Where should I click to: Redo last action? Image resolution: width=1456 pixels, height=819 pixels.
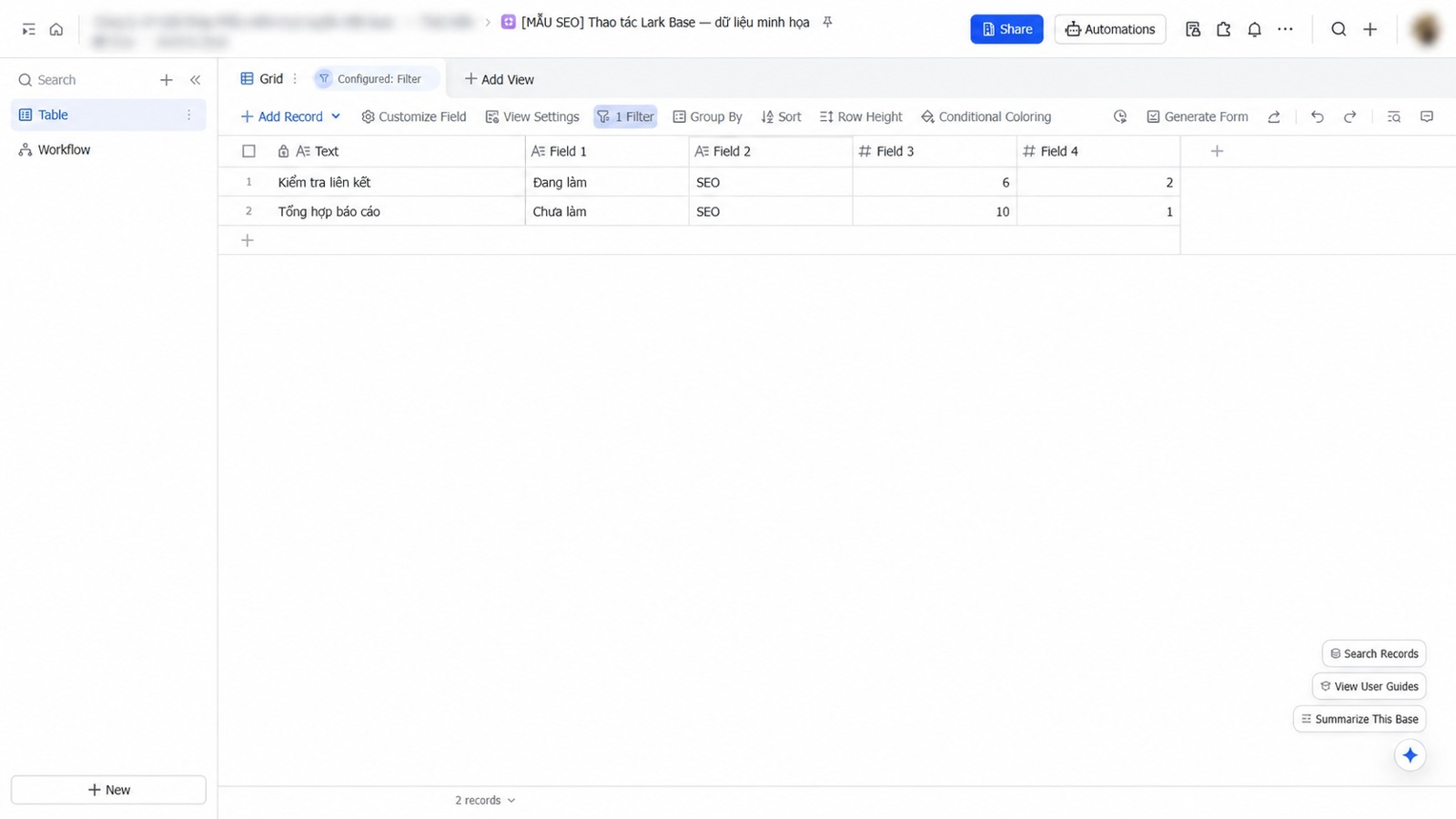click(x=1350, y=116)
